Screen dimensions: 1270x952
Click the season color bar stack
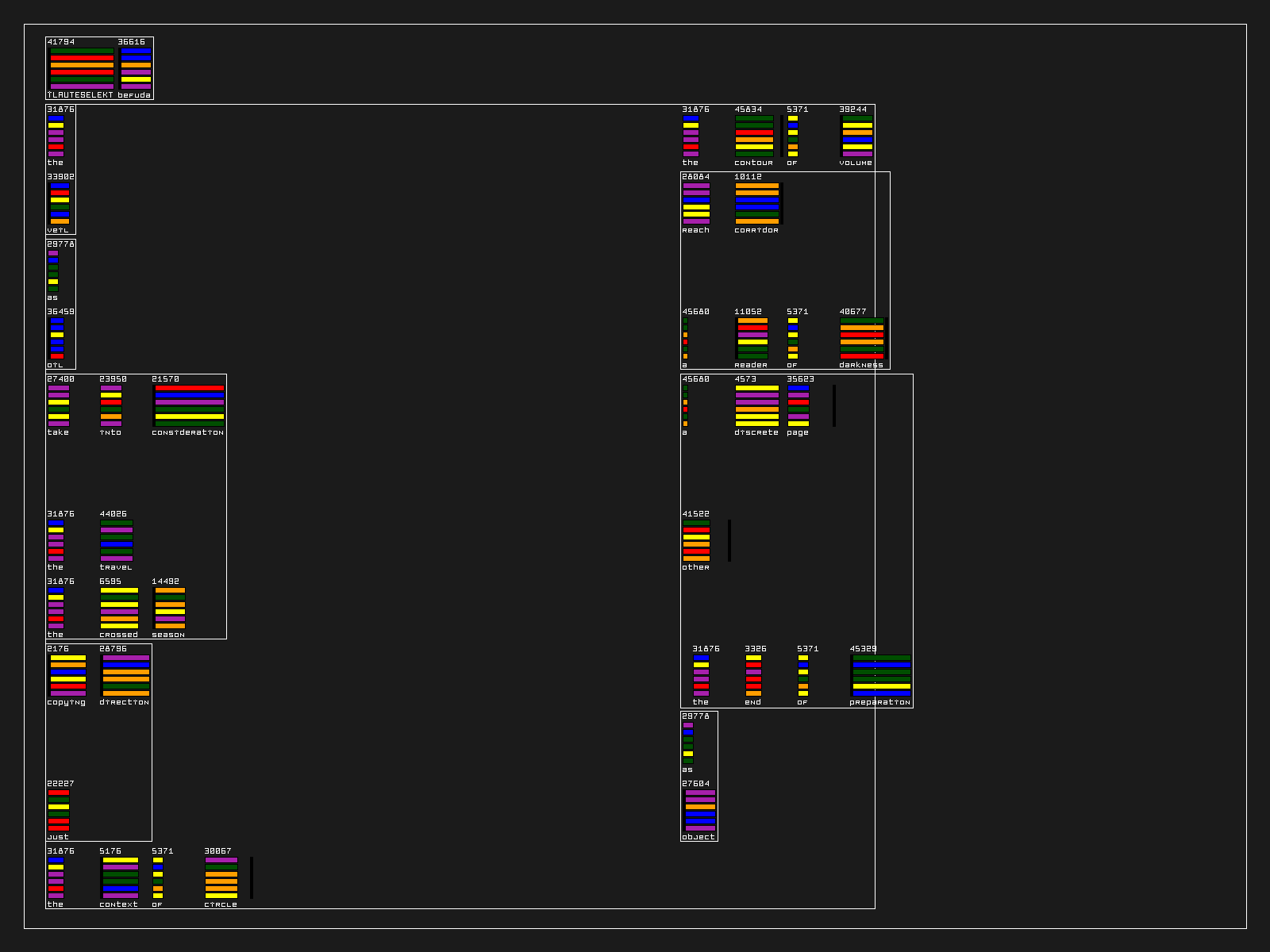point(170,608)
